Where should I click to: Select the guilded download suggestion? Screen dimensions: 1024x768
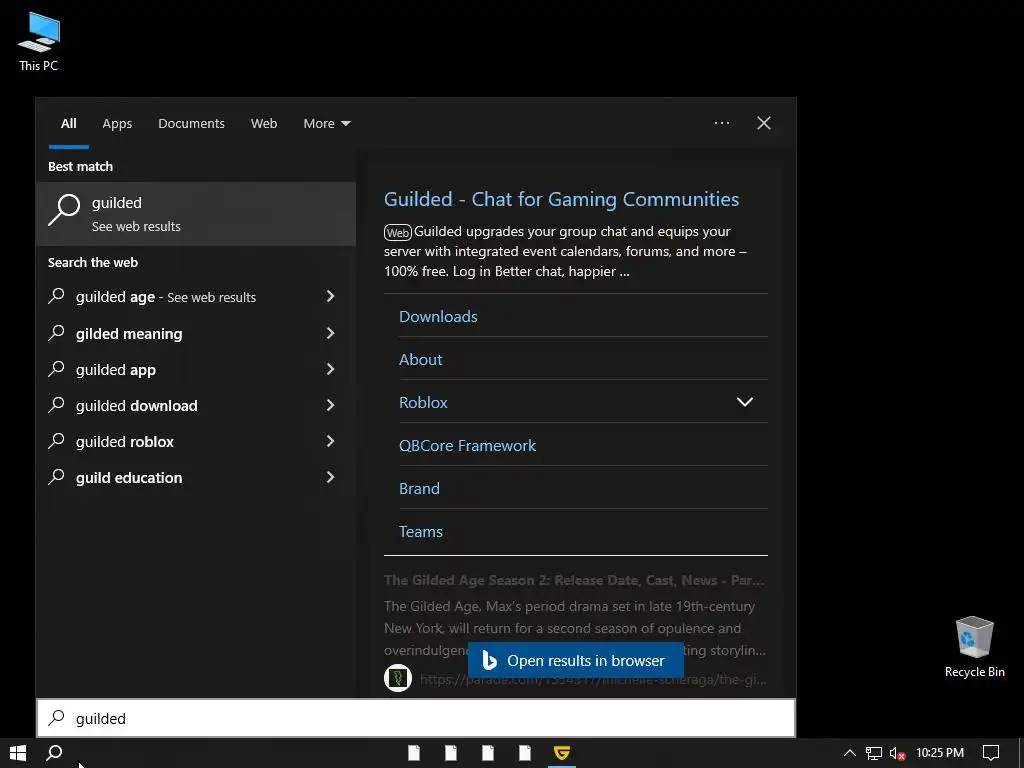(196, 406)
